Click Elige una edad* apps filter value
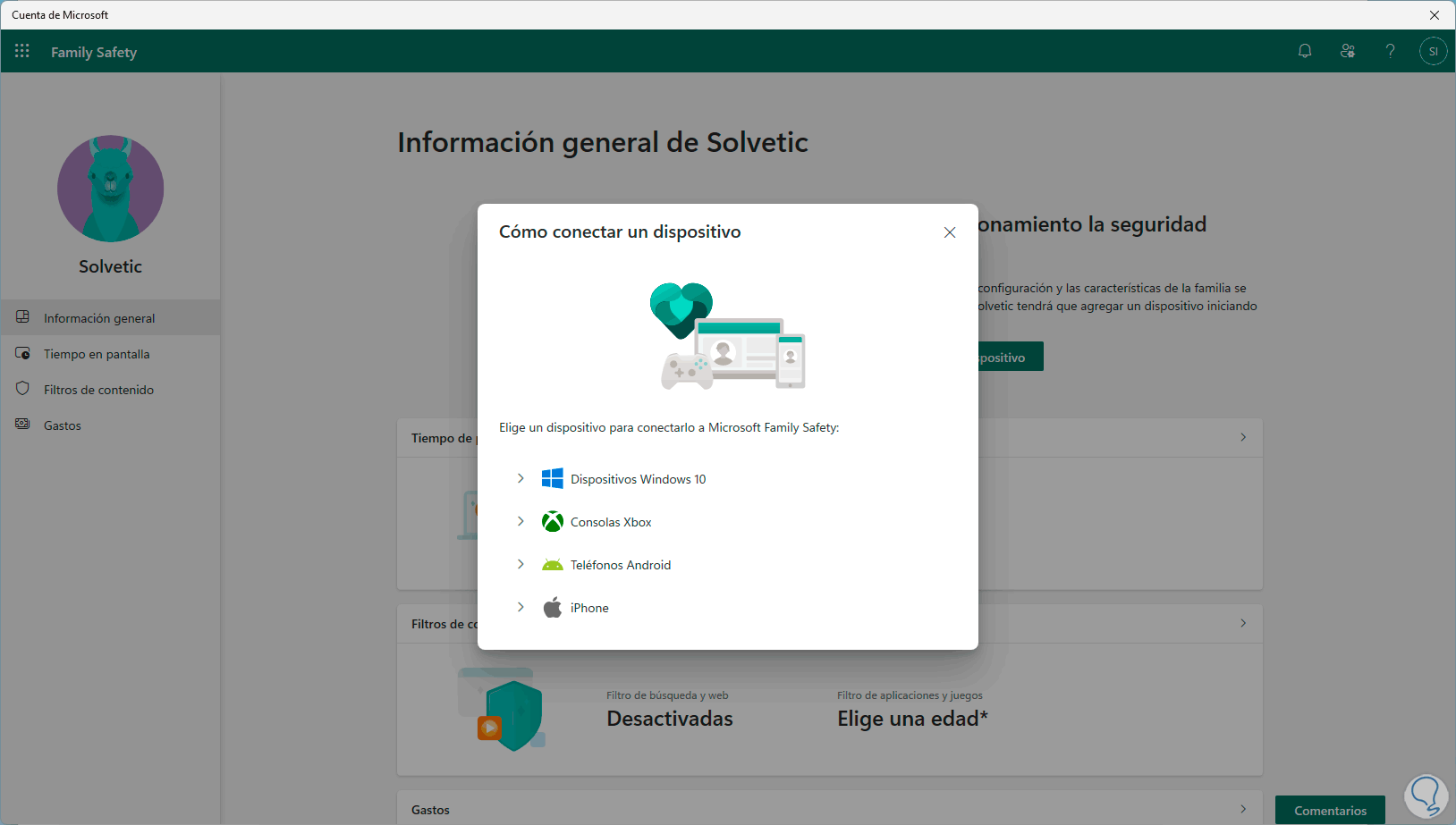 (x=912, y=719)
